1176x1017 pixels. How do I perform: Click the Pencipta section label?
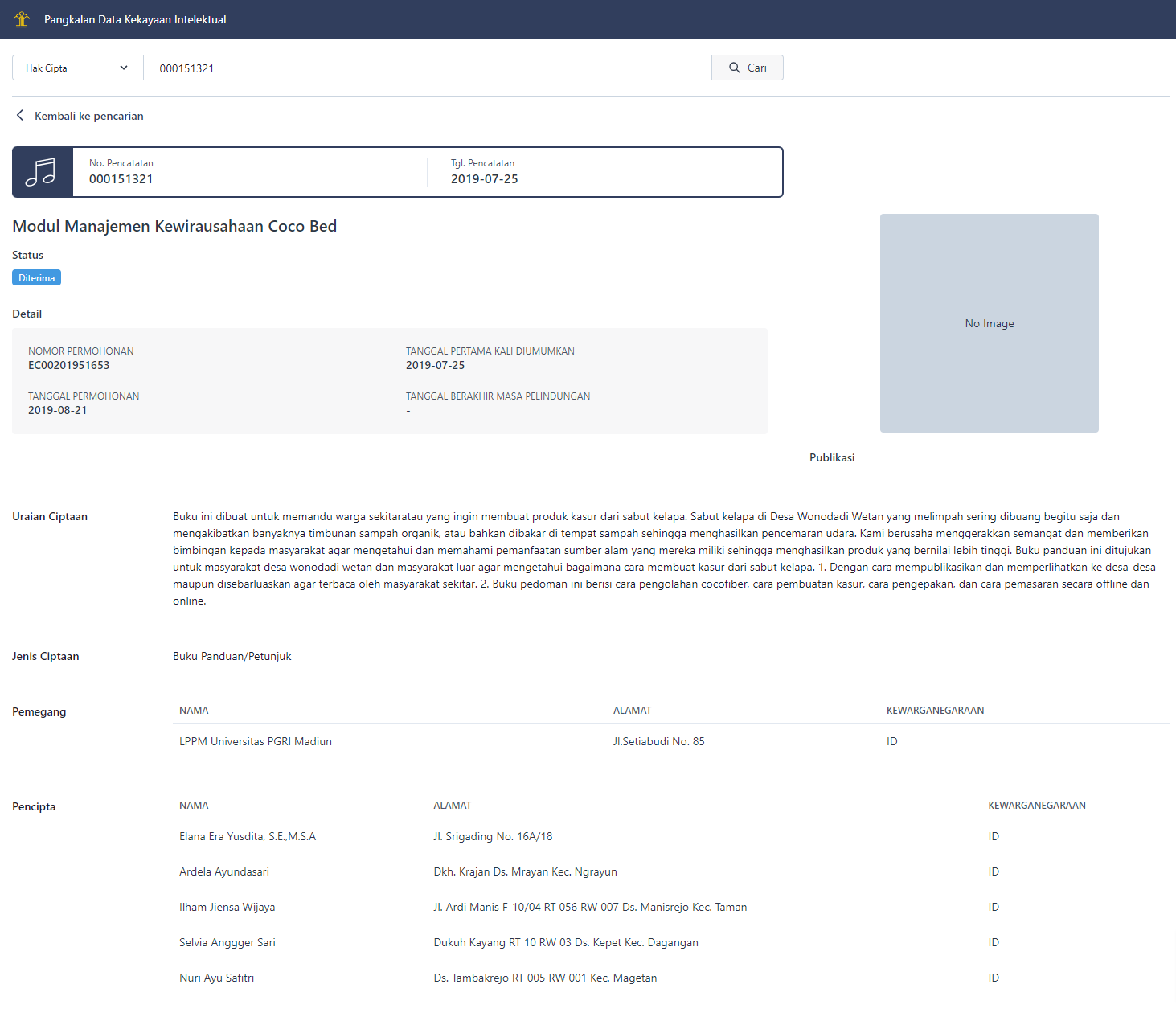pyautogui.click(x=34, y=806)
